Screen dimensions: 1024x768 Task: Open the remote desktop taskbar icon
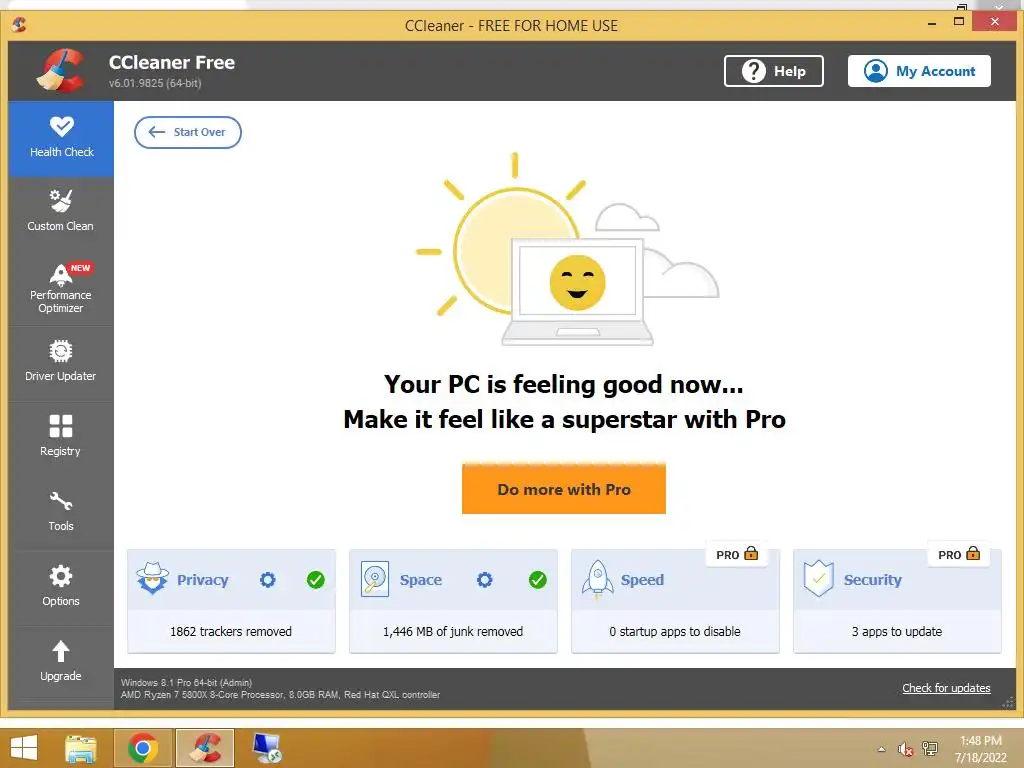coord(267,748)
